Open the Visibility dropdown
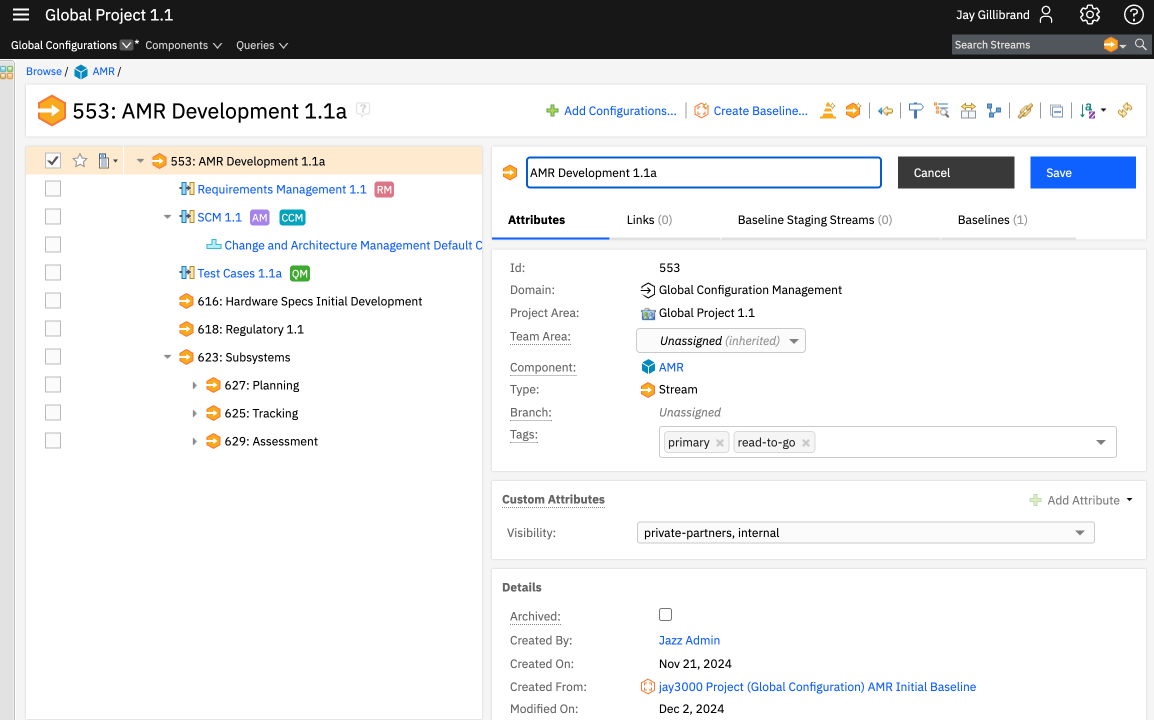The image size is (1154, 720). 866,532
